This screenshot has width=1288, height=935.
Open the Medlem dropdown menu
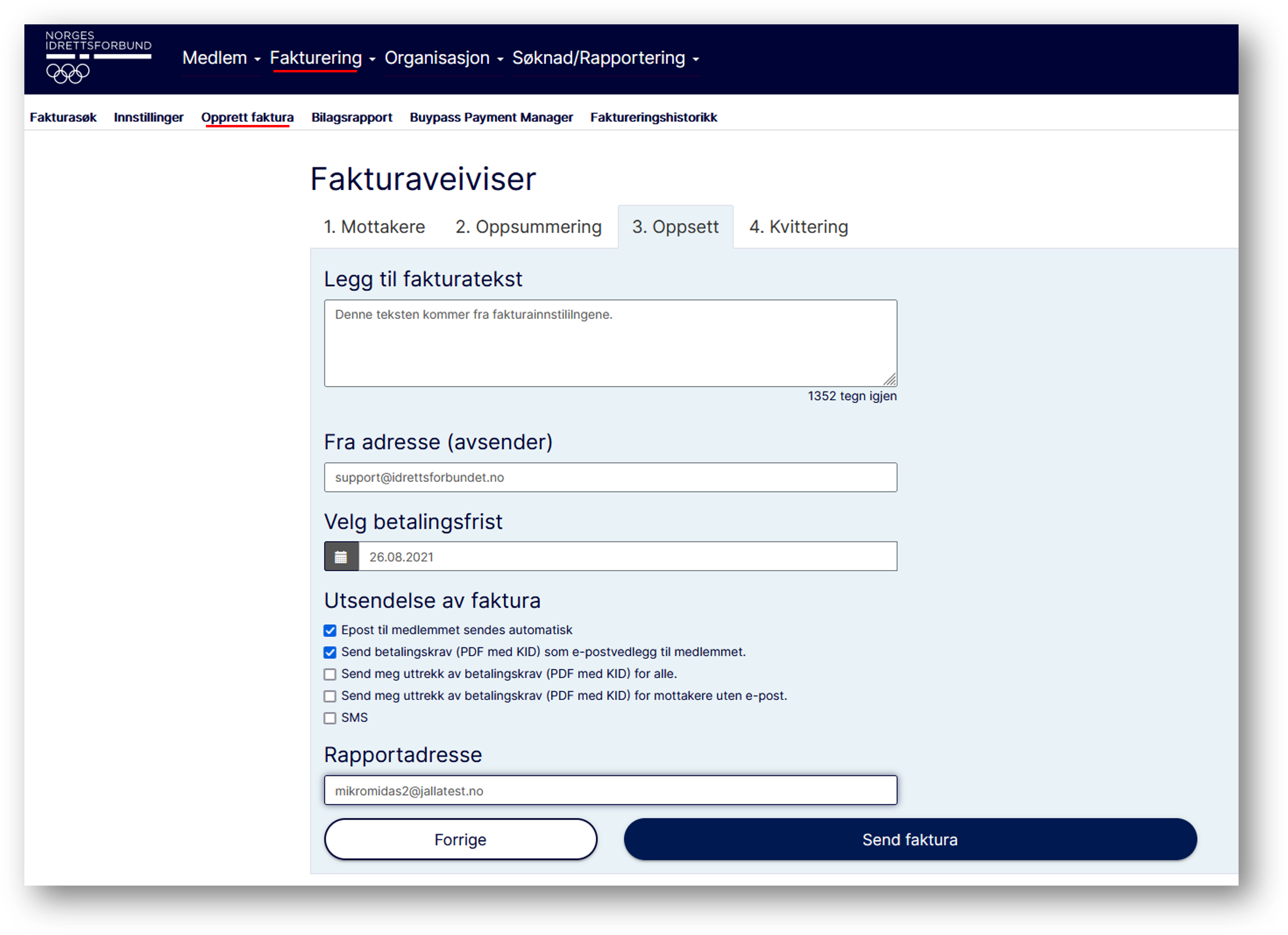(221, 58)
